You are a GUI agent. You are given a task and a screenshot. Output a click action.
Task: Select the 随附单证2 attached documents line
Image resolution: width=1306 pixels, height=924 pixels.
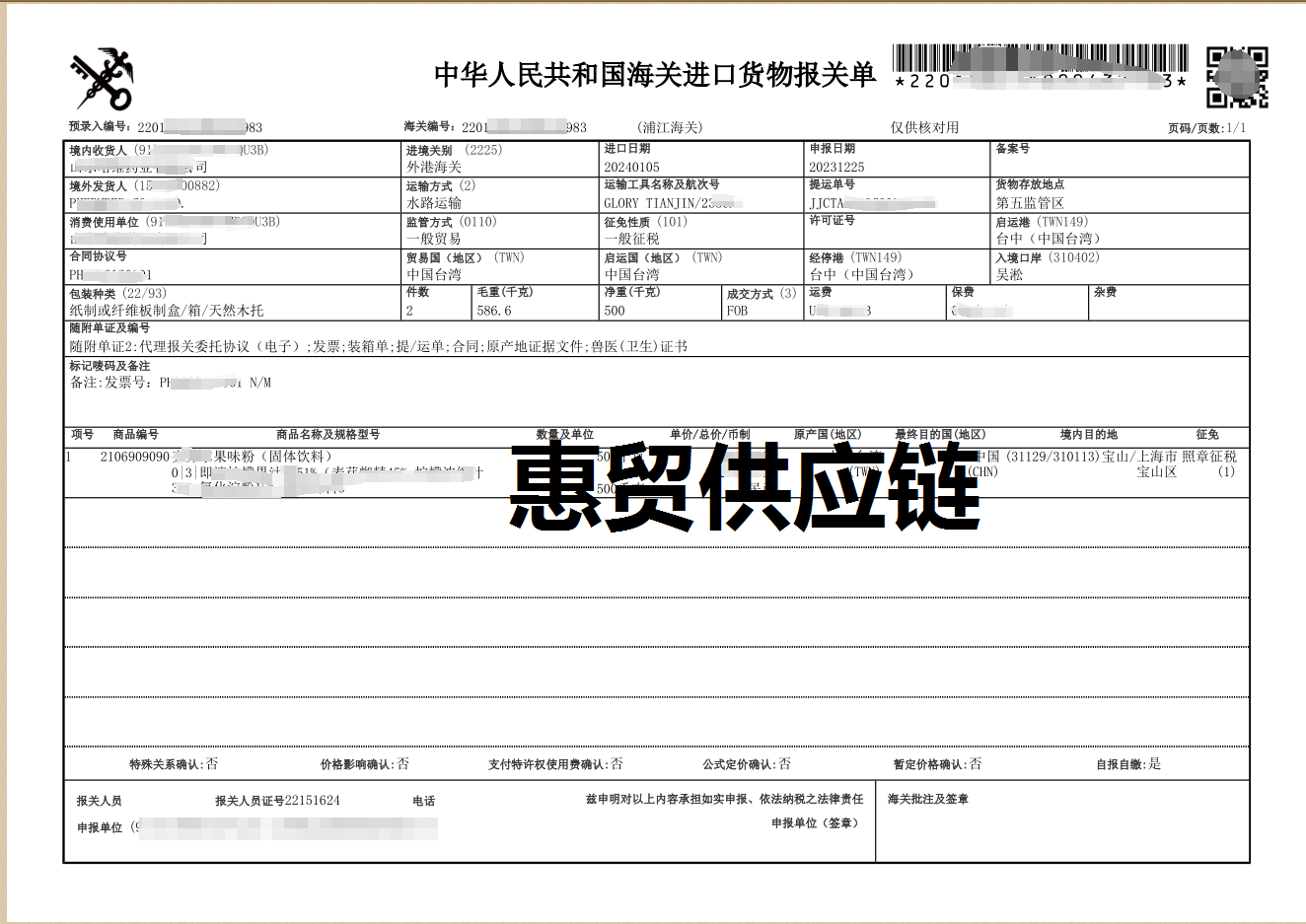379,346
